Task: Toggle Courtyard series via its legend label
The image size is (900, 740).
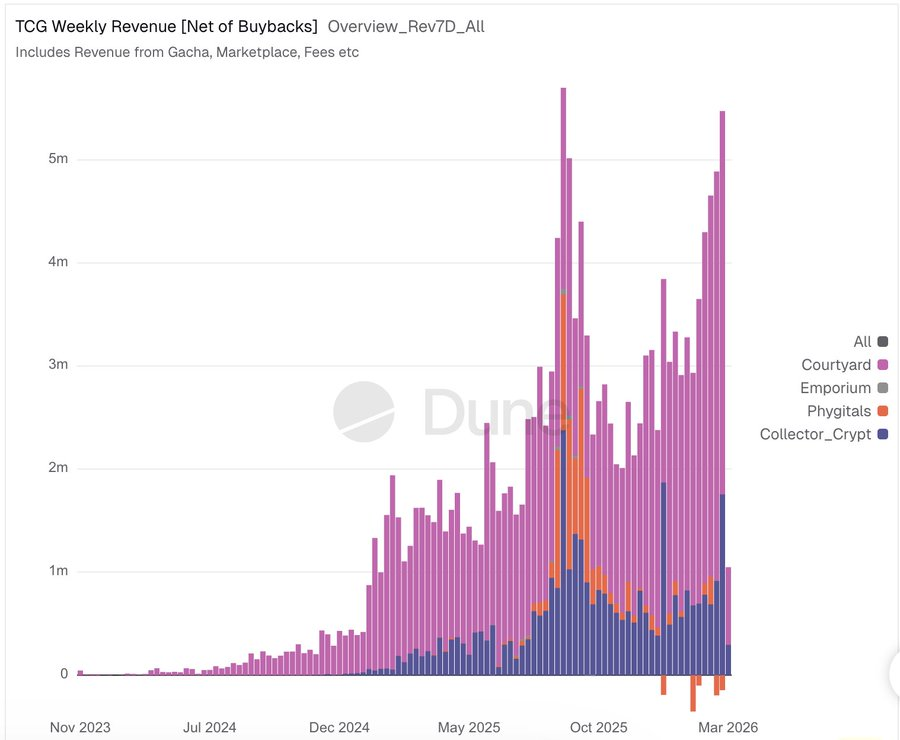Action: coord(836,365)
